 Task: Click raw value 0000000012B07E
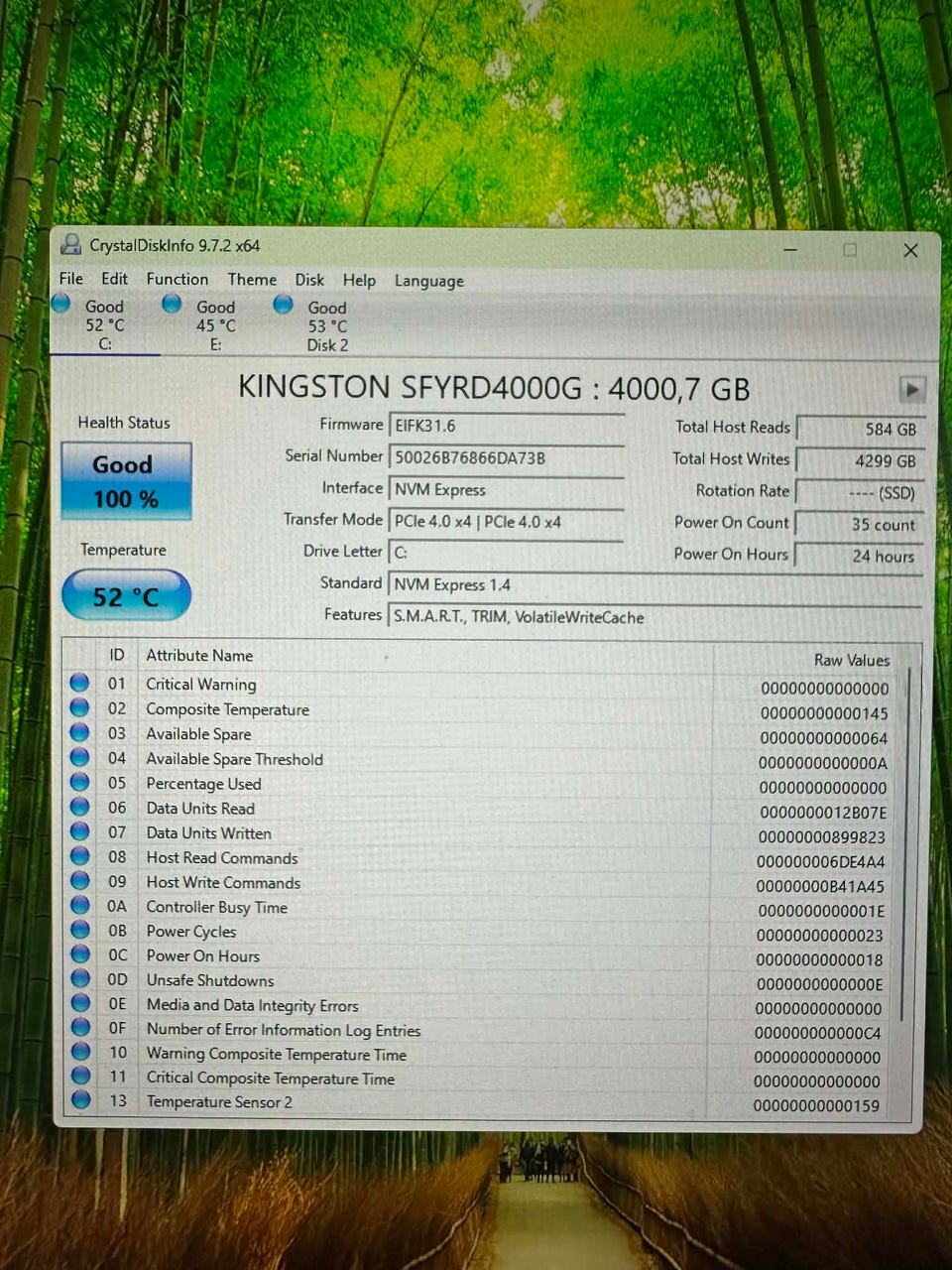tap(823, 813)
